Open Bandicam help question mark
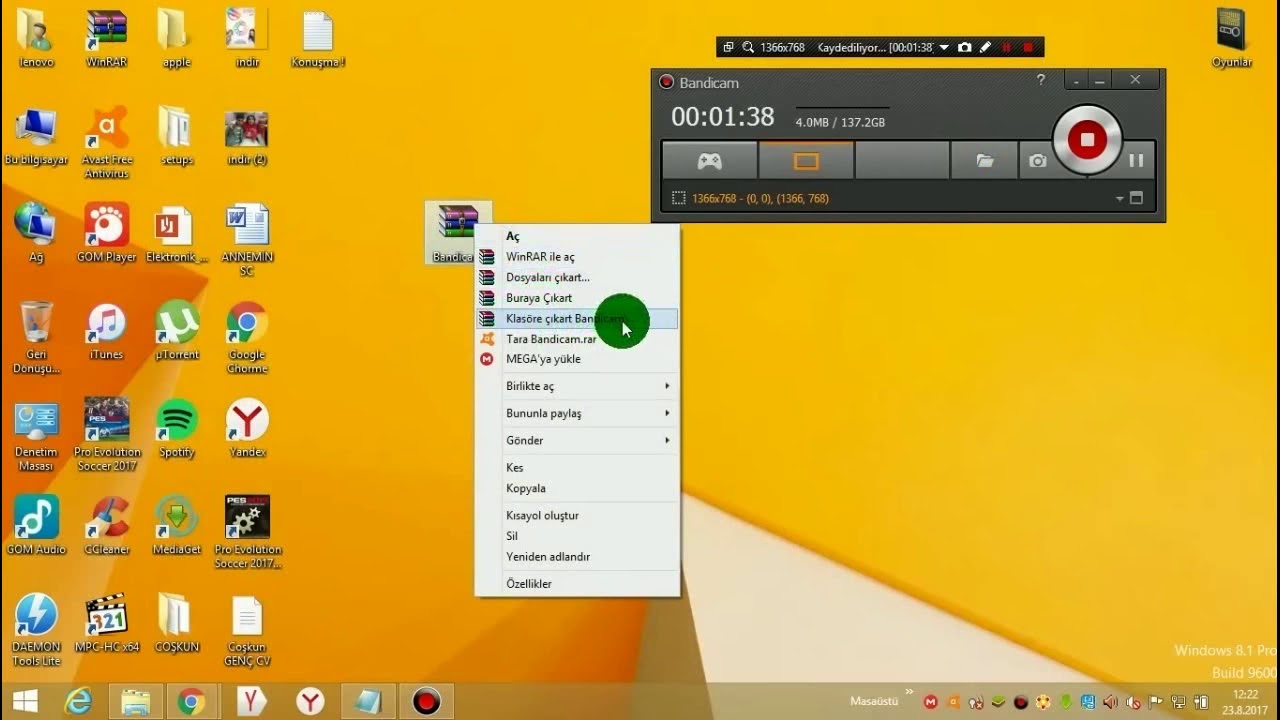 click(x=1041, y=80)
